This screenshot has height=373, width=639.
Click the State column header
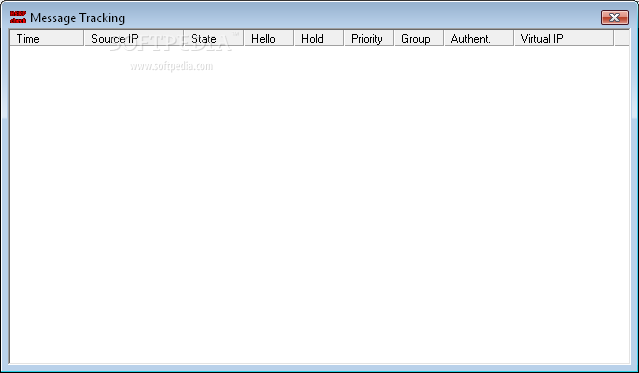click(x=214, y=38)
